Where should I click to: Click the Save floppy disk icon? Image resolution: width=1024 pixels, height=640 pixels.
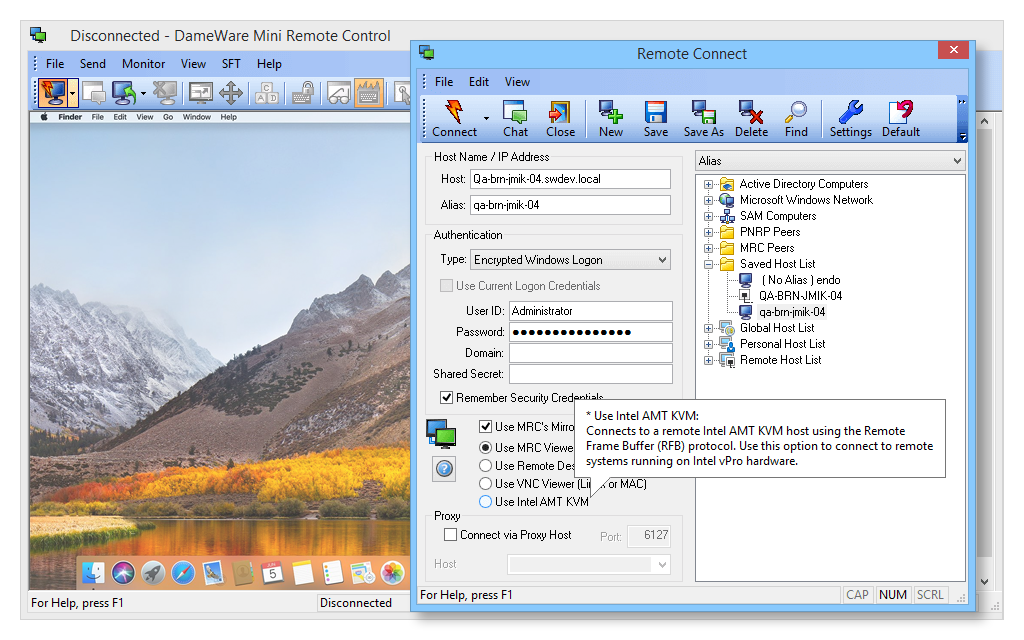[656, 112]
